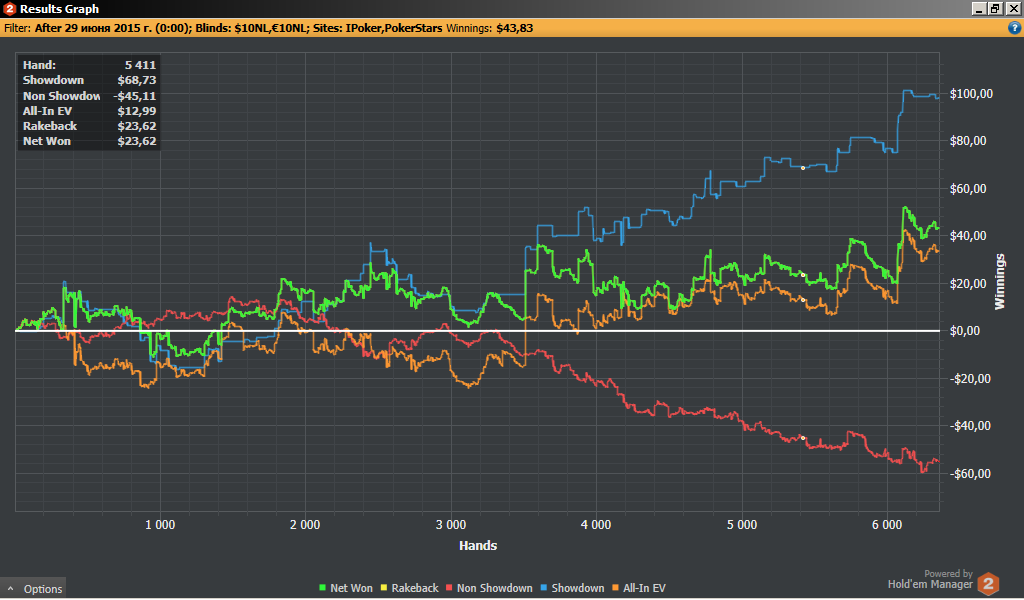The height and width of the screenshot is (600, 1024).
Task: Click the 6 000 x-axis label
Action: coord(887,525)
